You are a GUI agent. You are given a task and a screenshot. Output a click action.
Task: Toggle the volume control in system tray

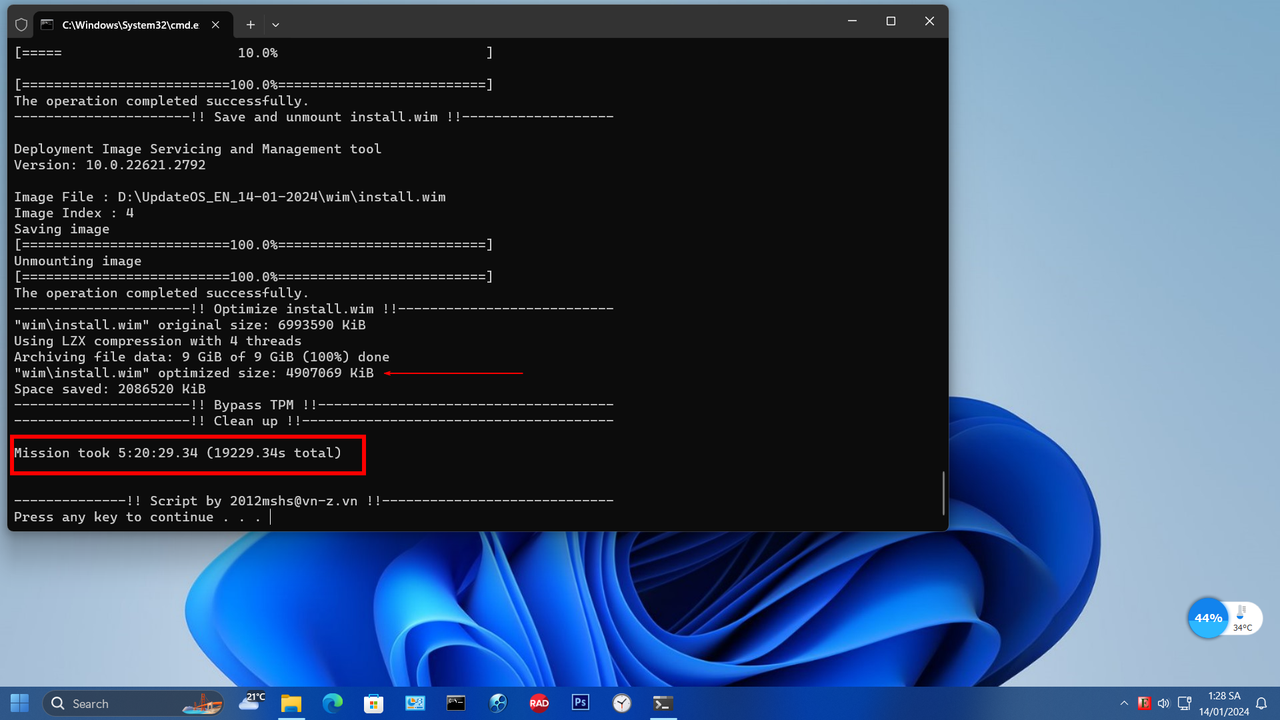1163,703
